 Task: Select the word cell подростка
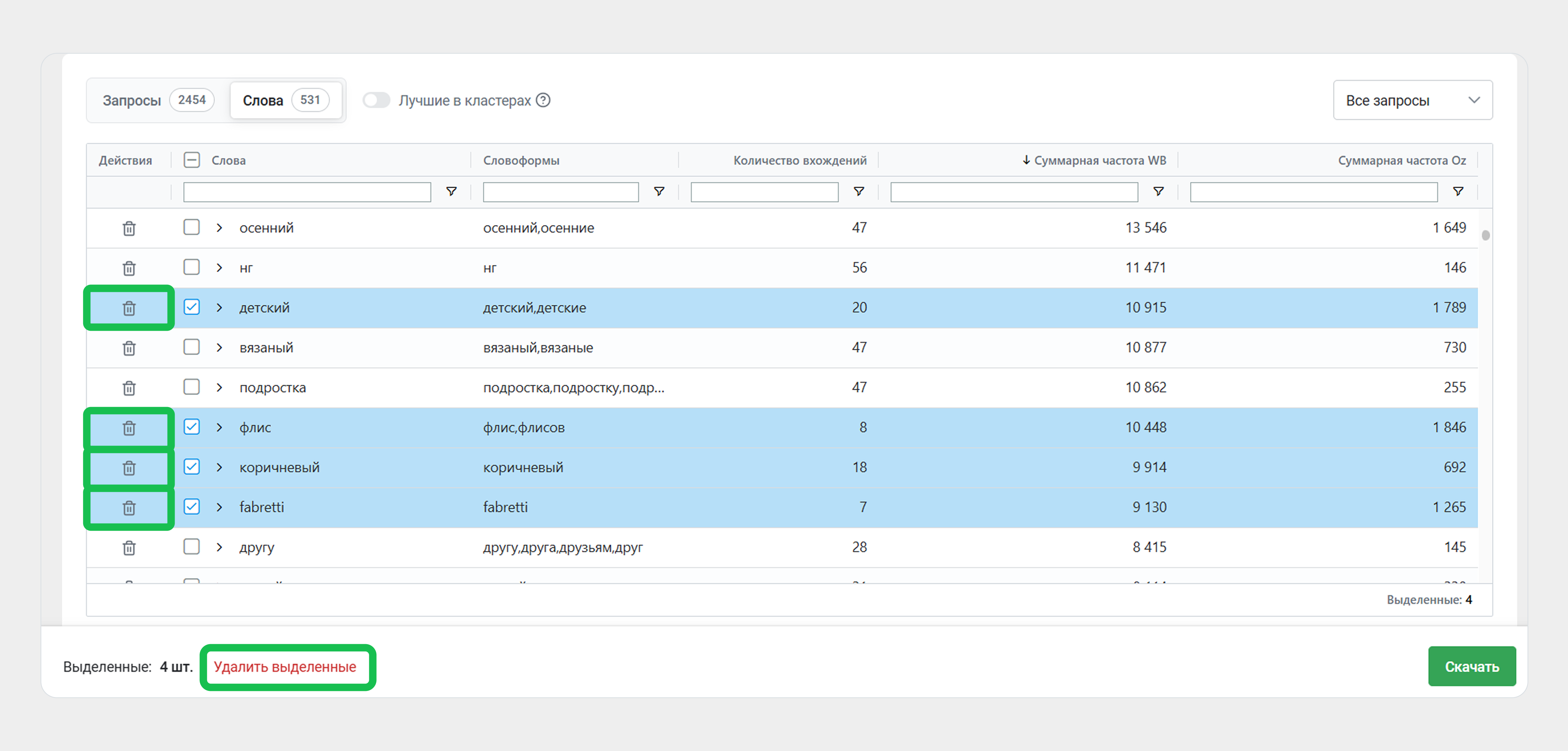pyautogui.click(x=273, y=388)
